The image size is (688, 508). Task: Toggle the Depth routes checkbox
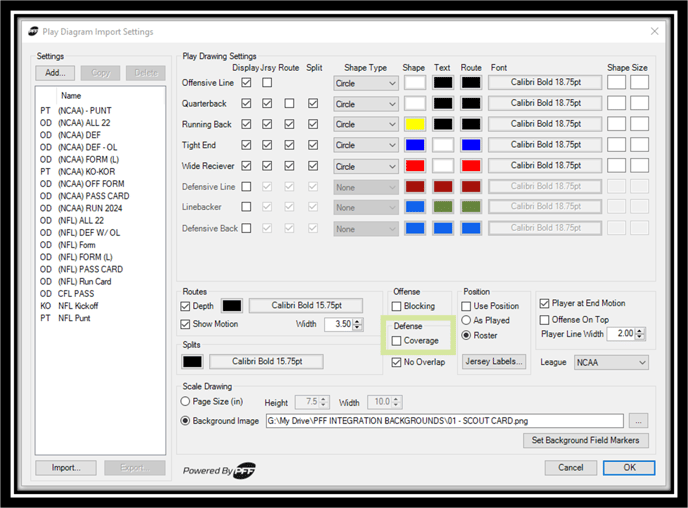point(185,306)
